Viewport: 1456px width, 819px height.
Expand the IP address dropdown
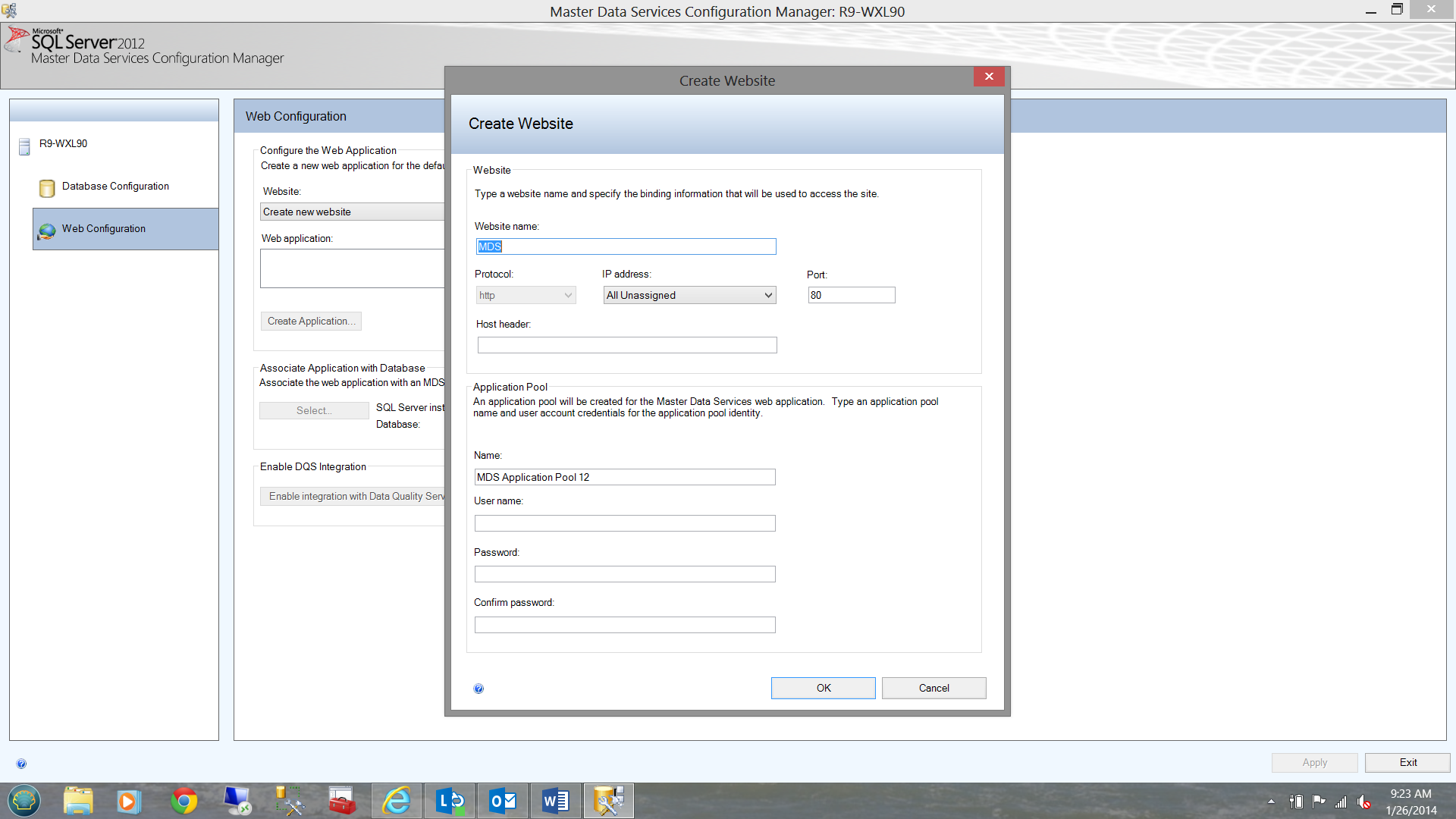tap(689, 295)
